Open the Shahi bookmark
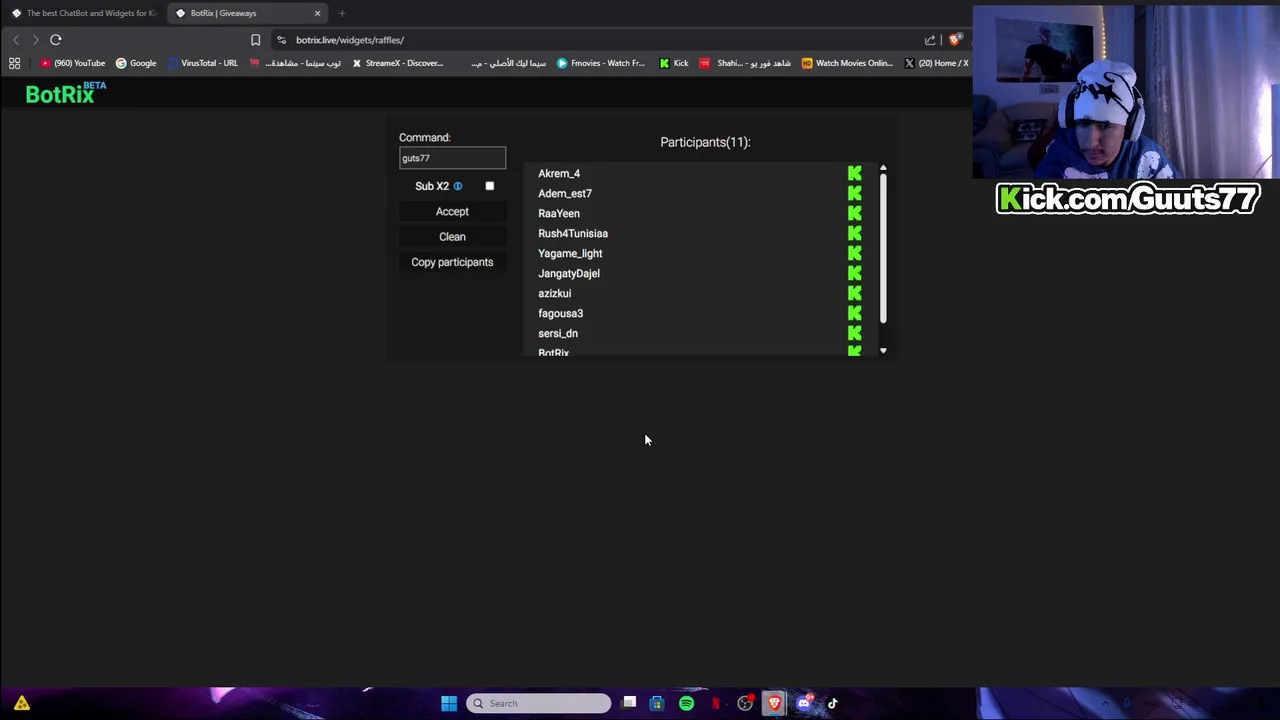Image resolution: width=1280 pixels, height=720 pixels. pos(745,63)
